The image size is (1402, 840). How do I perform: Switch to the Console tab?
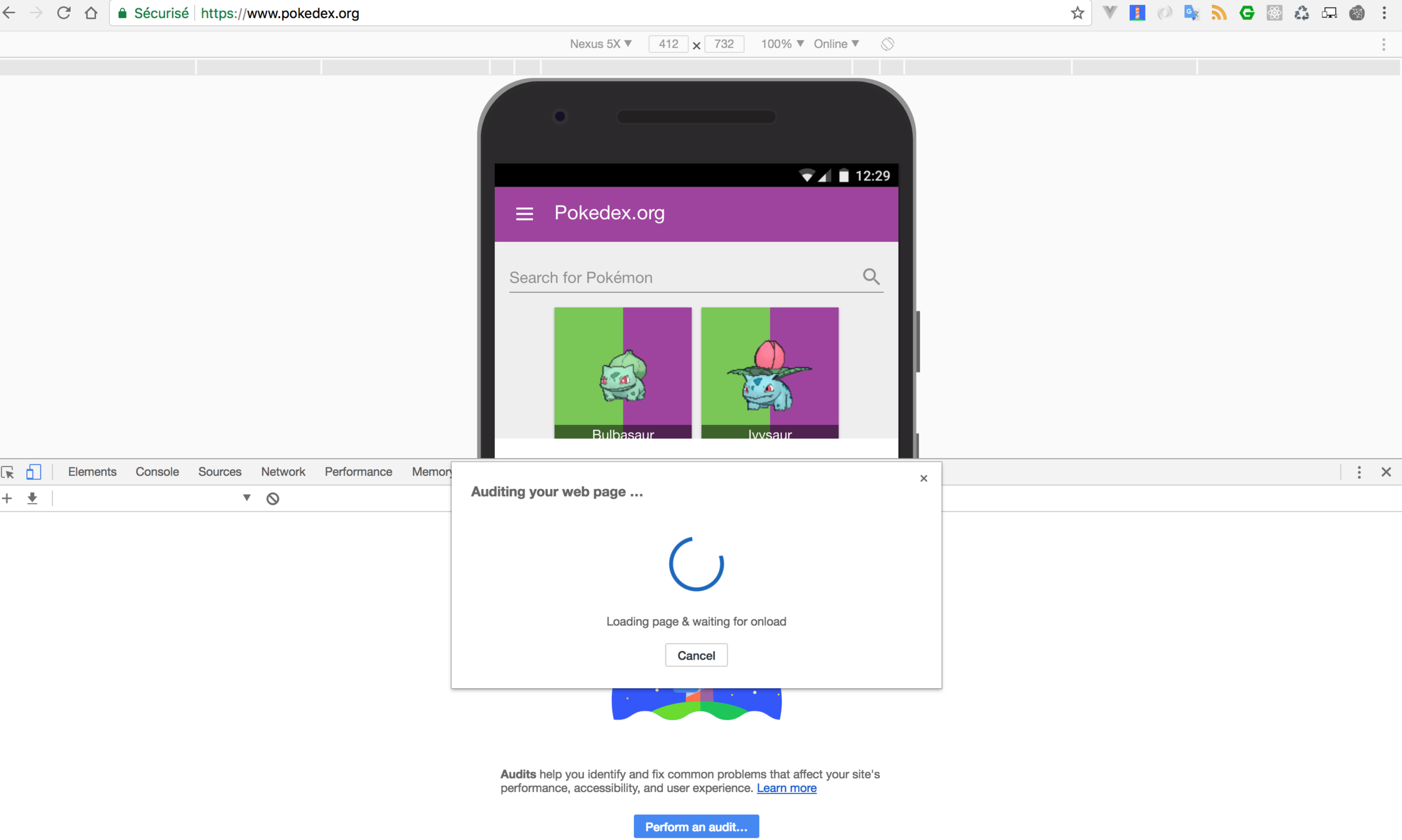(x=157, y=472)
